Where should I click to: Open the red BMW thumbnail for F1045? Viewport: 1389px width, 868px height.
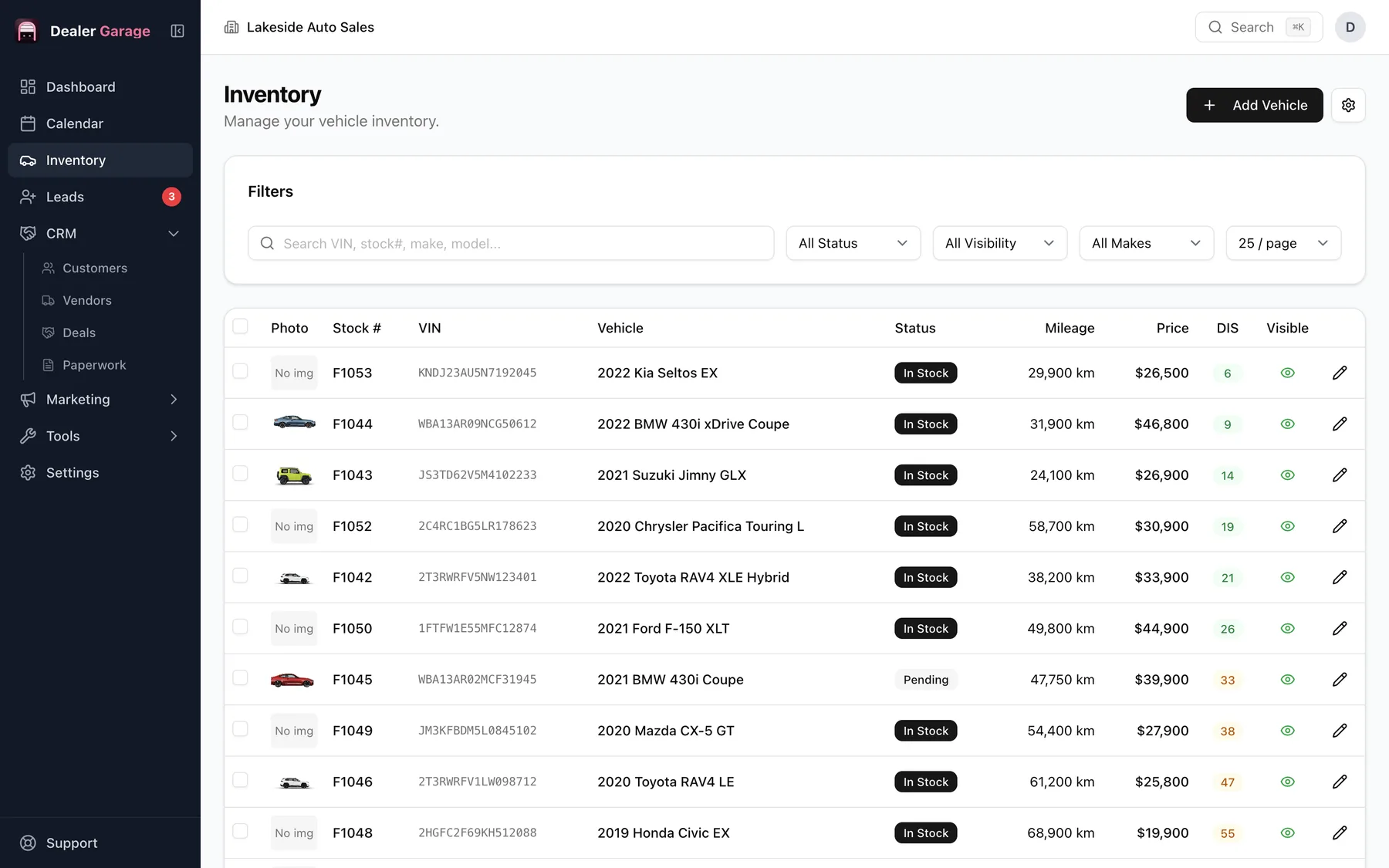292,680
